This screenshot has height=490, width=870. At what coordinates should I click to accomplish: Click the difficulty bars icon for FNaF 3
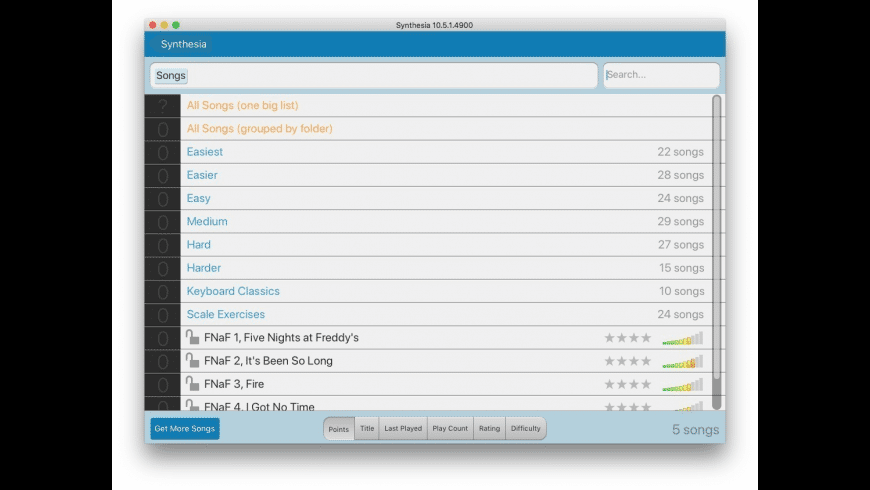[x=682, y=385]
